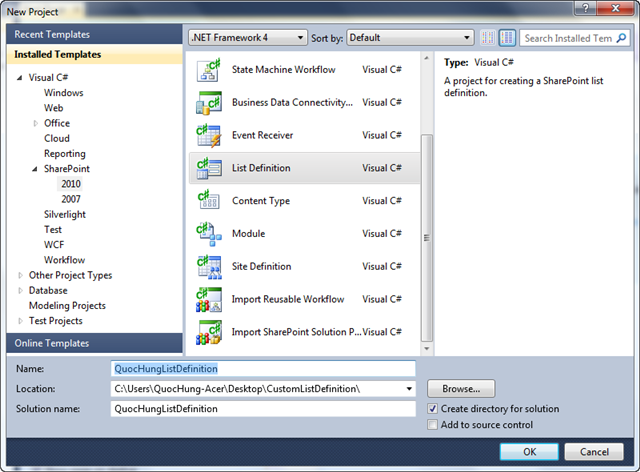
Task: Switch to small icons view
Action: (487, 38)
